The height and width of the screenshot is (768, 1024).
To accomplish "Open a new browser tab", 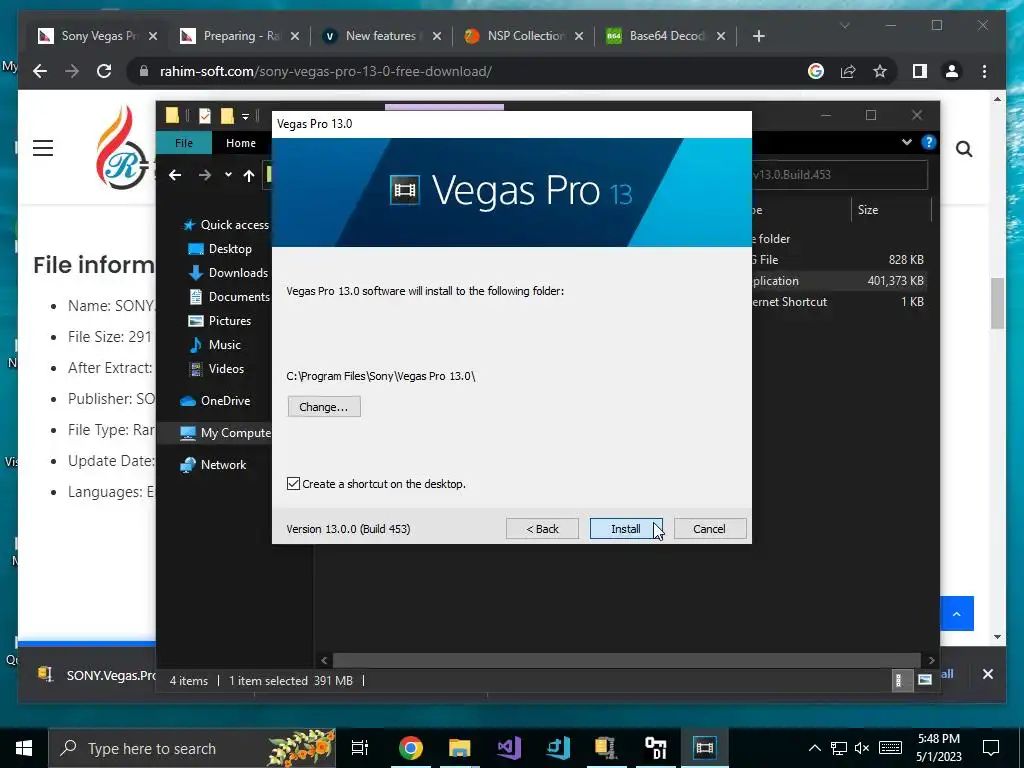I will click(758, 36).
